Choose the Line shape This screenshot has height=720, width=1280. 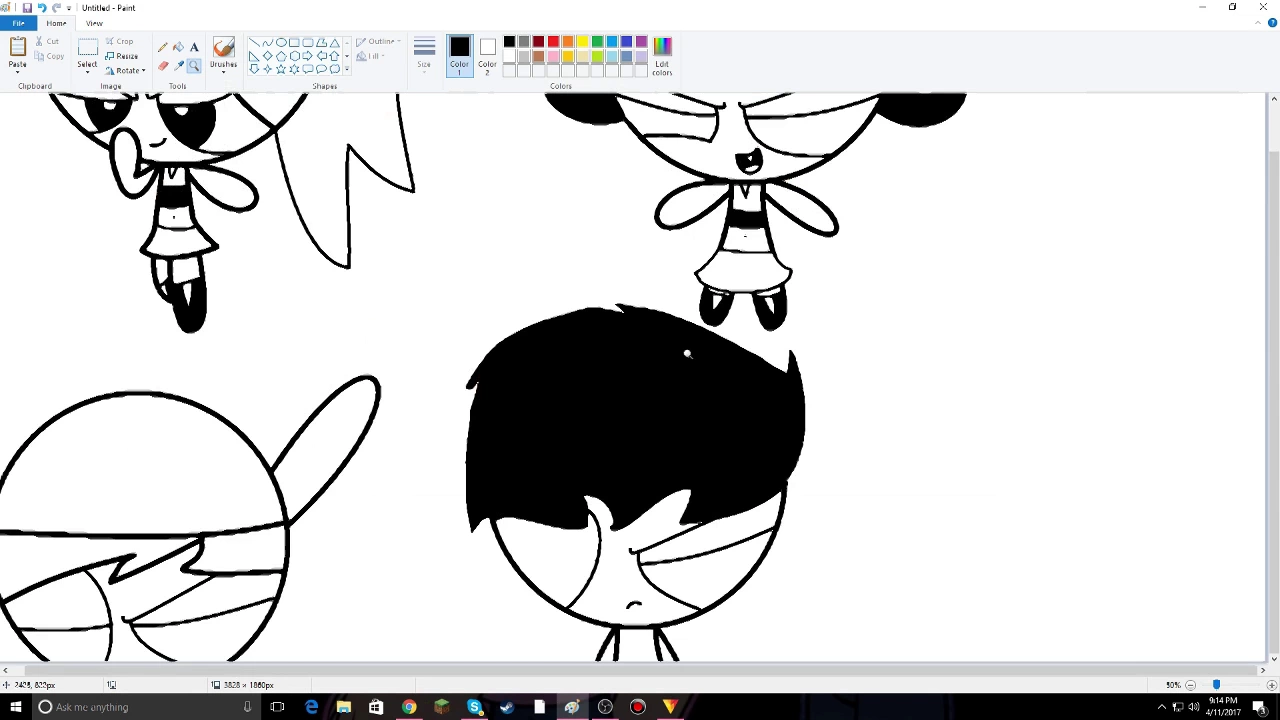(x=254, y=43)
